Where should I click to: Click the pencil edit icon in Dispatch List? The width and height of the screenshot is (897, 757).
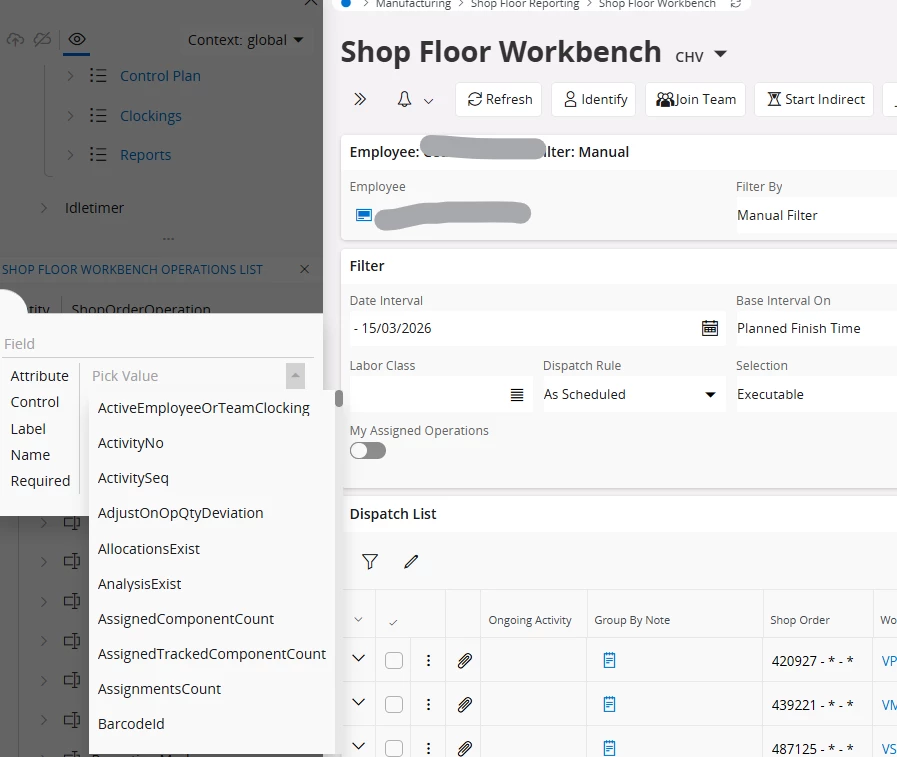coord(411,562)
